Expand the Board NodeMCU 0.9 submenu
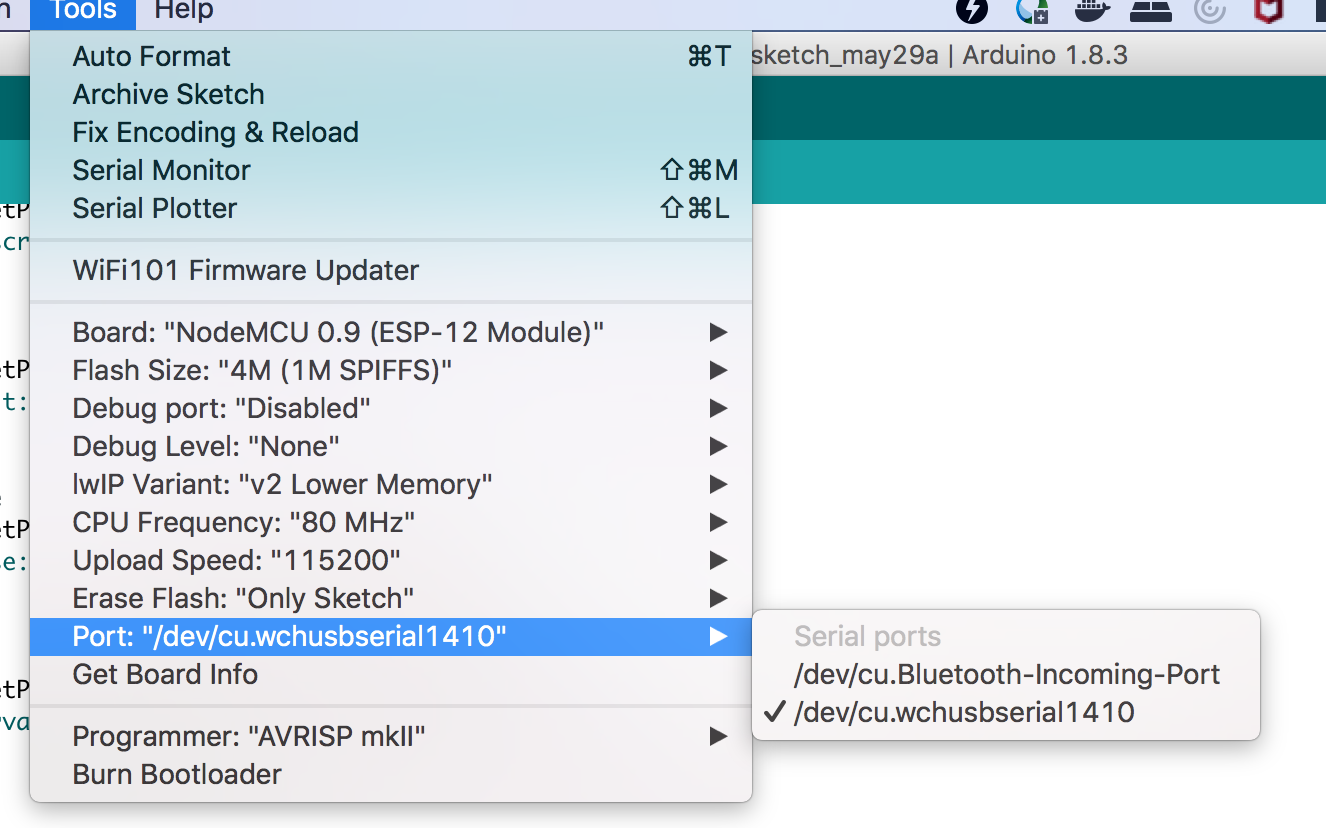Viewport: 1326px width, 828px height. [x=391, y=333]
